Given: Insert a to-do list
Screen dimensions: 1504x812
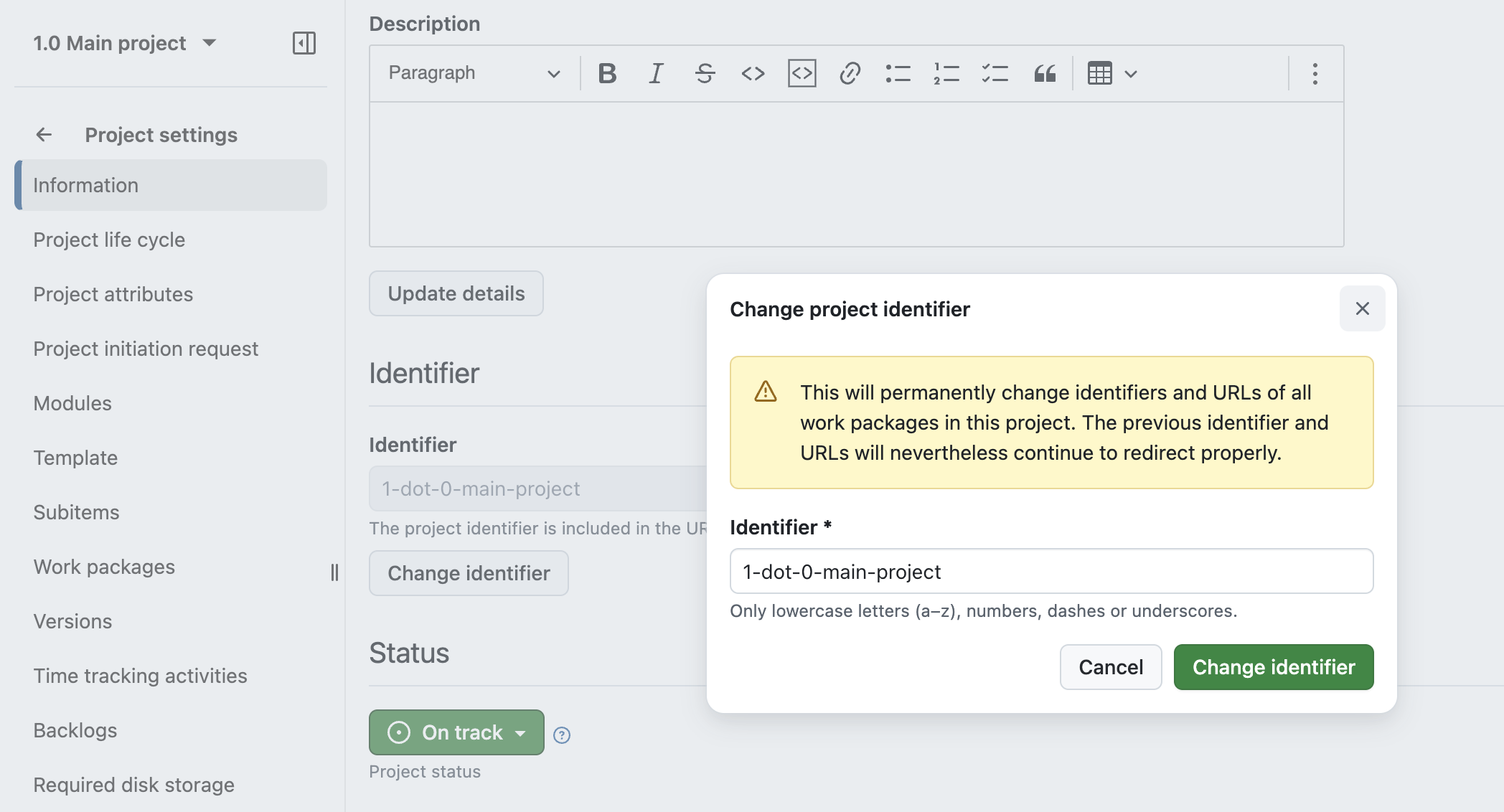Looking at the screenshot, I should pos(995,72).
